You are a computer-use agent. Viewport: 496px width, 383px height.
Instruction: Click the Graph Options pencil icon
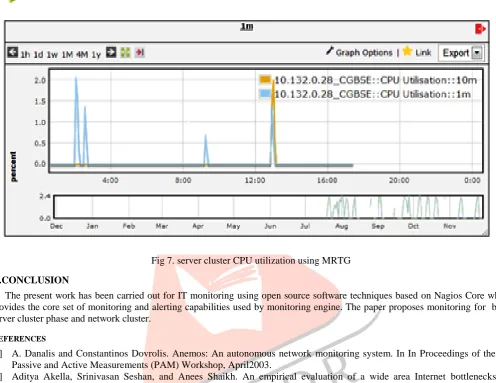(329, 51)
